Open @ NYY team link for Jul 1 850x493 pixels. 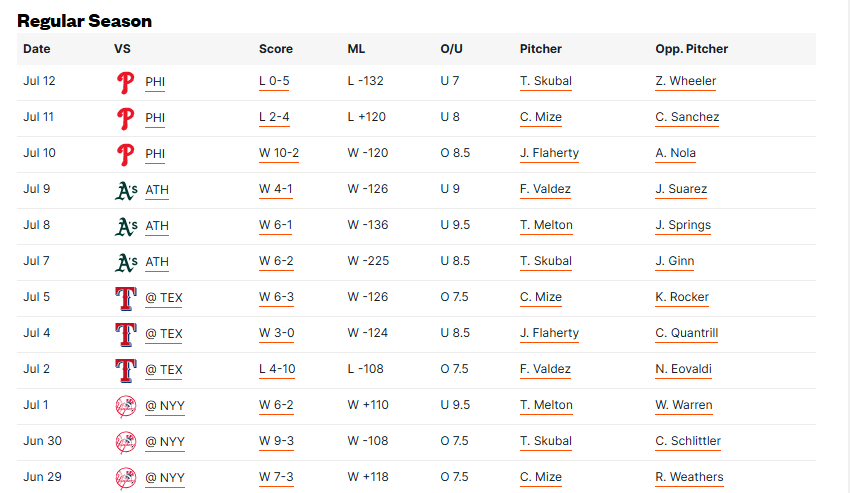pyautogui.click(x=165, y=406)
